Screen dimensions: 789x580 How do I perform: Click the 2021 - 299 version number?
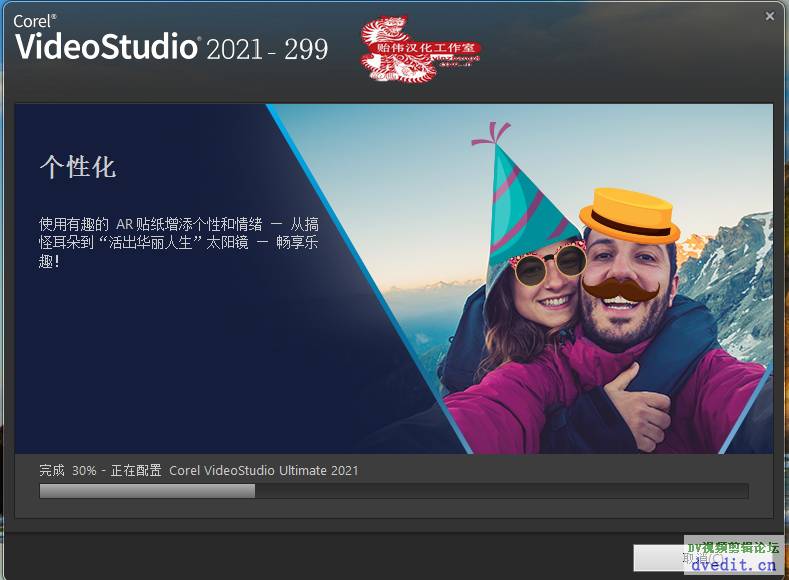click(267, 48)
